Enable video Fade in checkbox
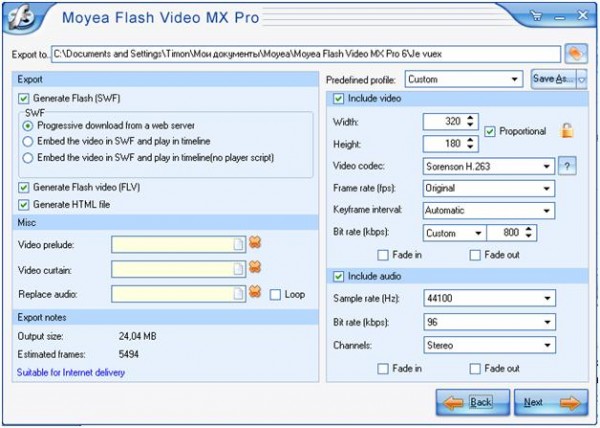 (383, 255)
